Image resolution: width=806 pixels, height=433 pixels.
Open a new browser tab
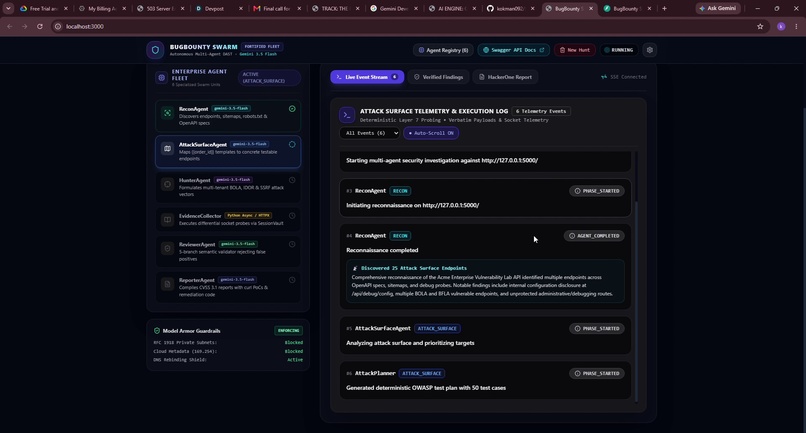664,9
